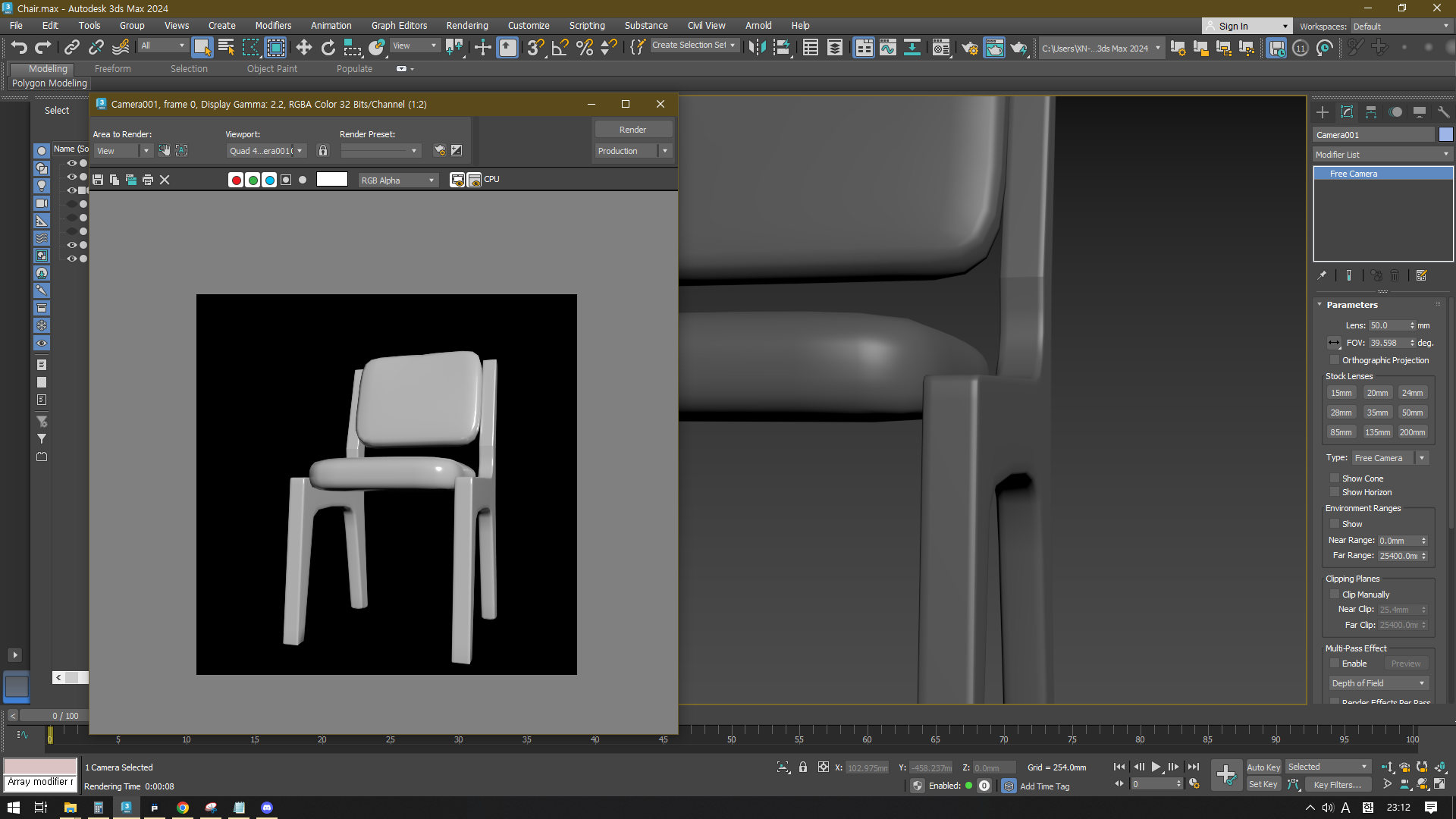
Task: Copy rendered image to clipboard
Action: (x=115, y=180)
